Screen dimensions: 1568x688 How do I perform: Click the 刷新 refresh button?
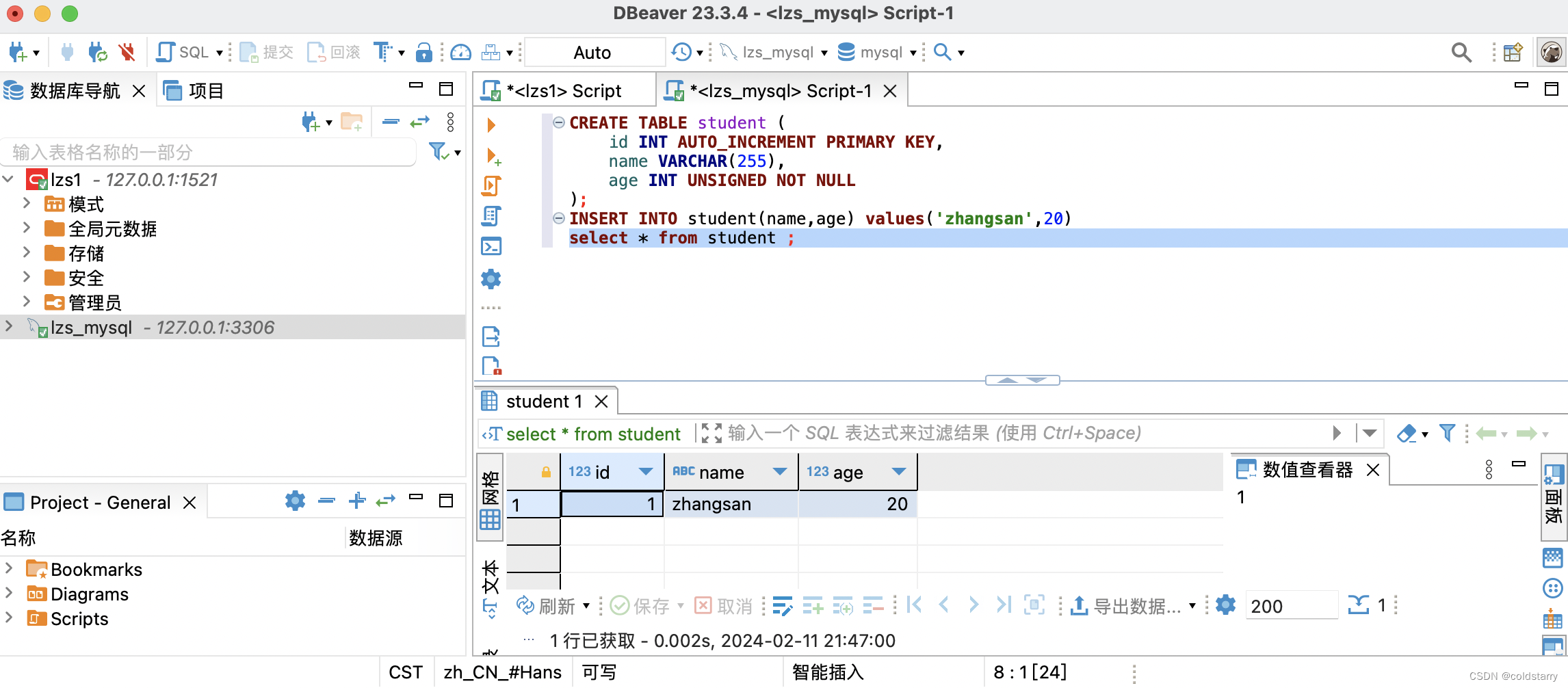(546, 606)
